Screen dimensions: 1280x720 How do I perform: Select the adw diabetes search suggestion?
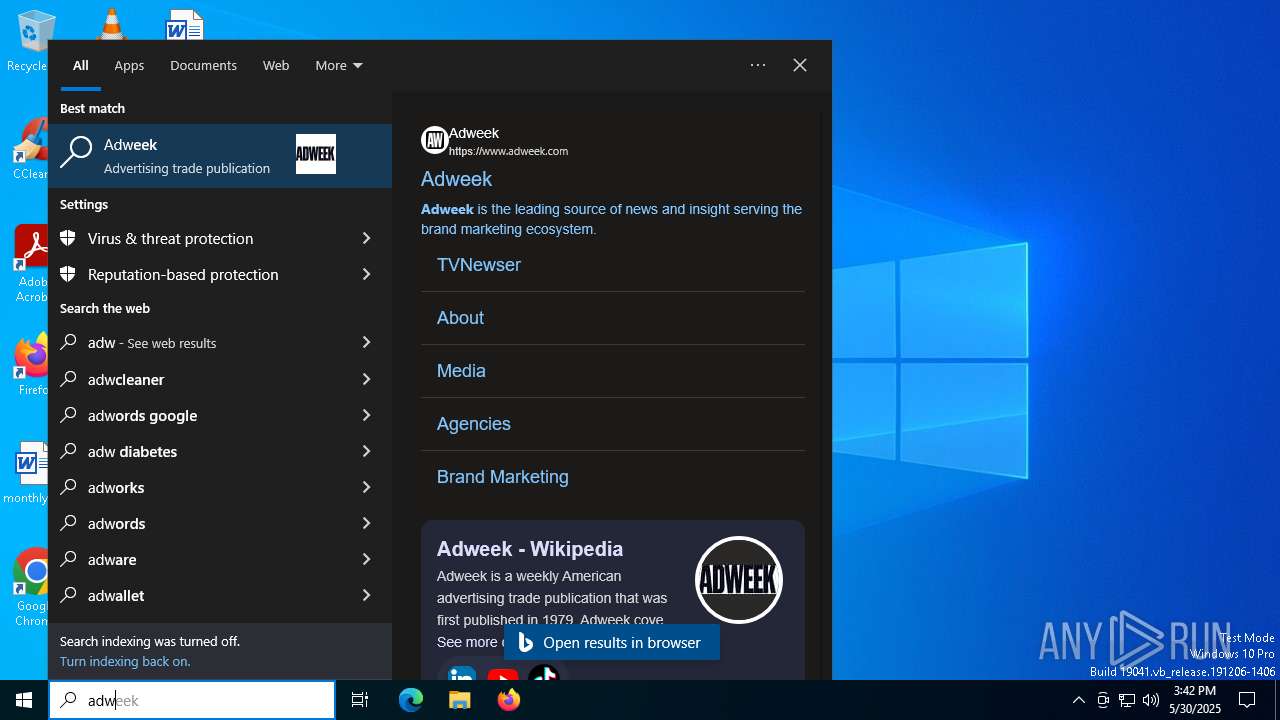coord(220,451)
